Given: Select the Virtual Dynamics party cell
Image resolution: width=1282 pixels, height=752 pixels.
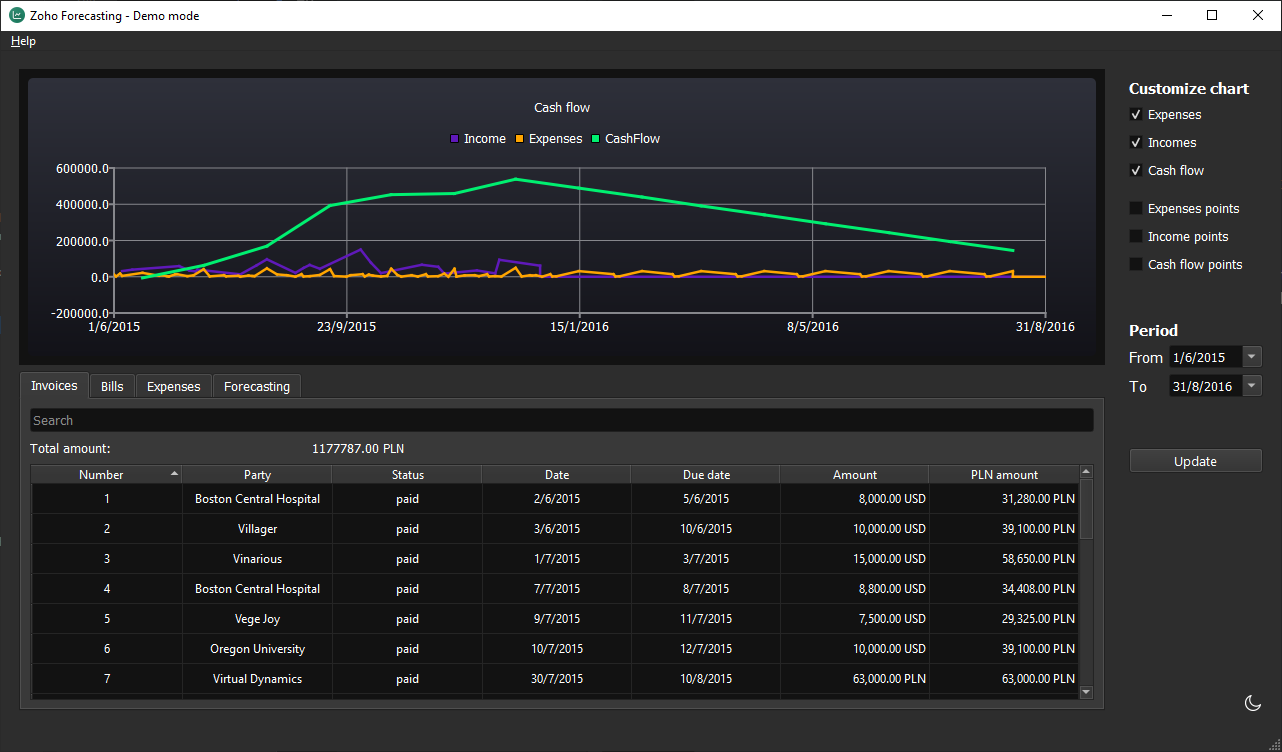Looking at the screenshot, I should point(257,679).
